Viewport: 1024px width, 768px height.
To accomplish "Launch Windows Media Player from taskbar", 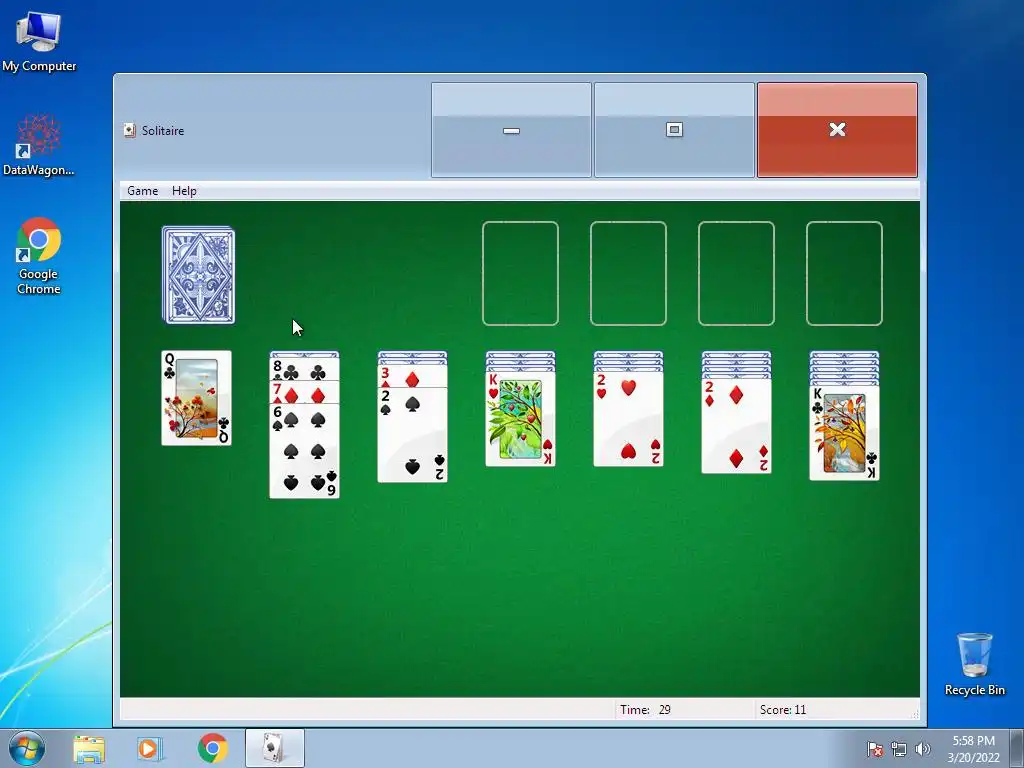I will tap(150, 748).
